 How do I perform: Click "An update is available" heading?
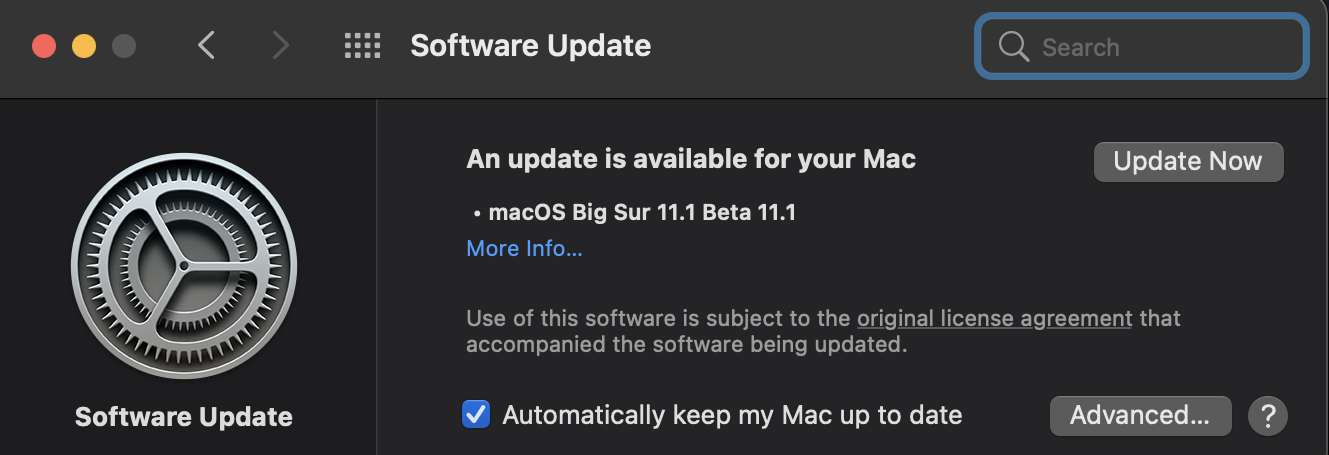pos(691,159)
